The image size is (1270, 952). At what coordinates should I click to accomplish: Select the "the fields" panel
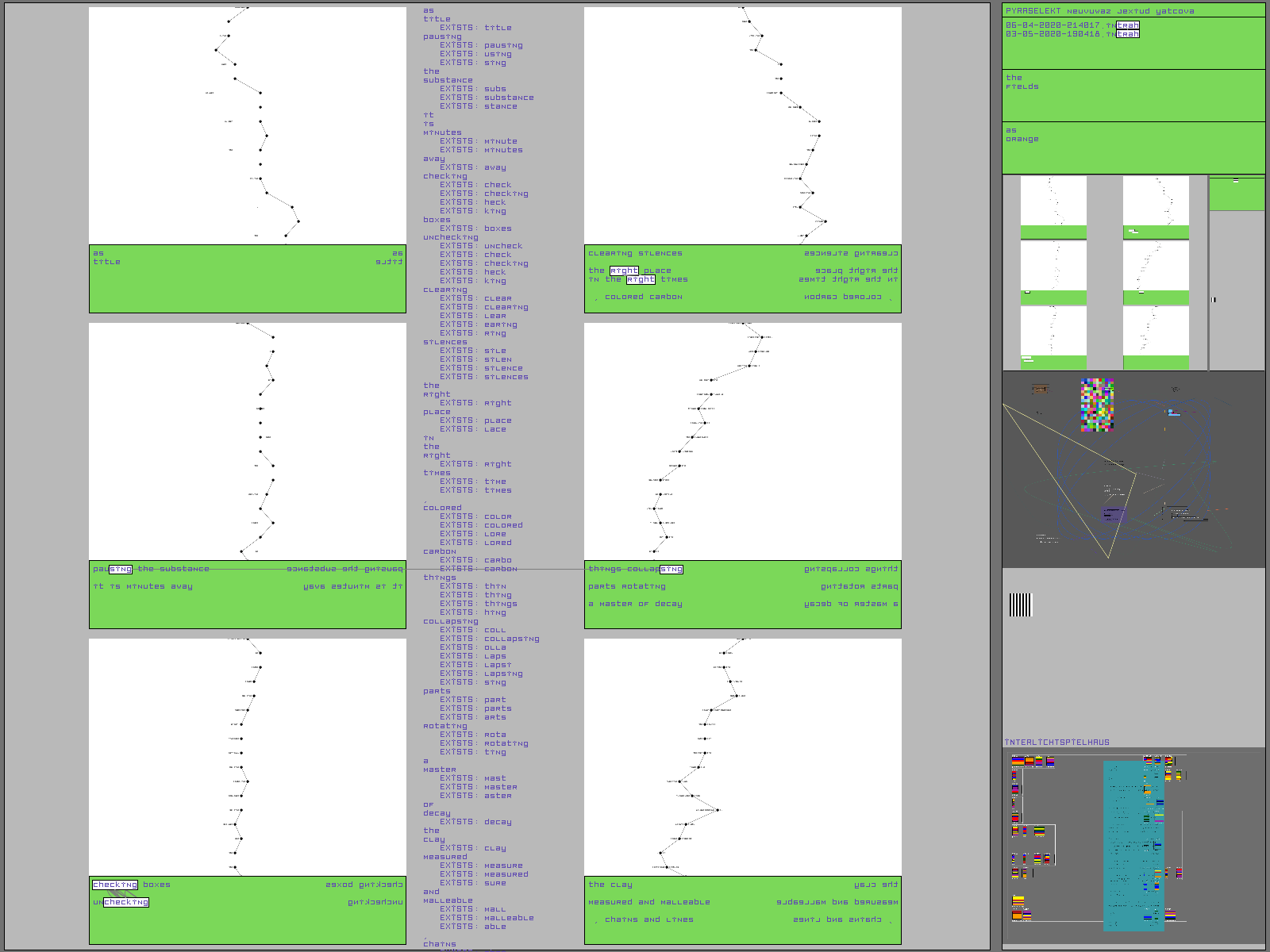coord(1133,95)
